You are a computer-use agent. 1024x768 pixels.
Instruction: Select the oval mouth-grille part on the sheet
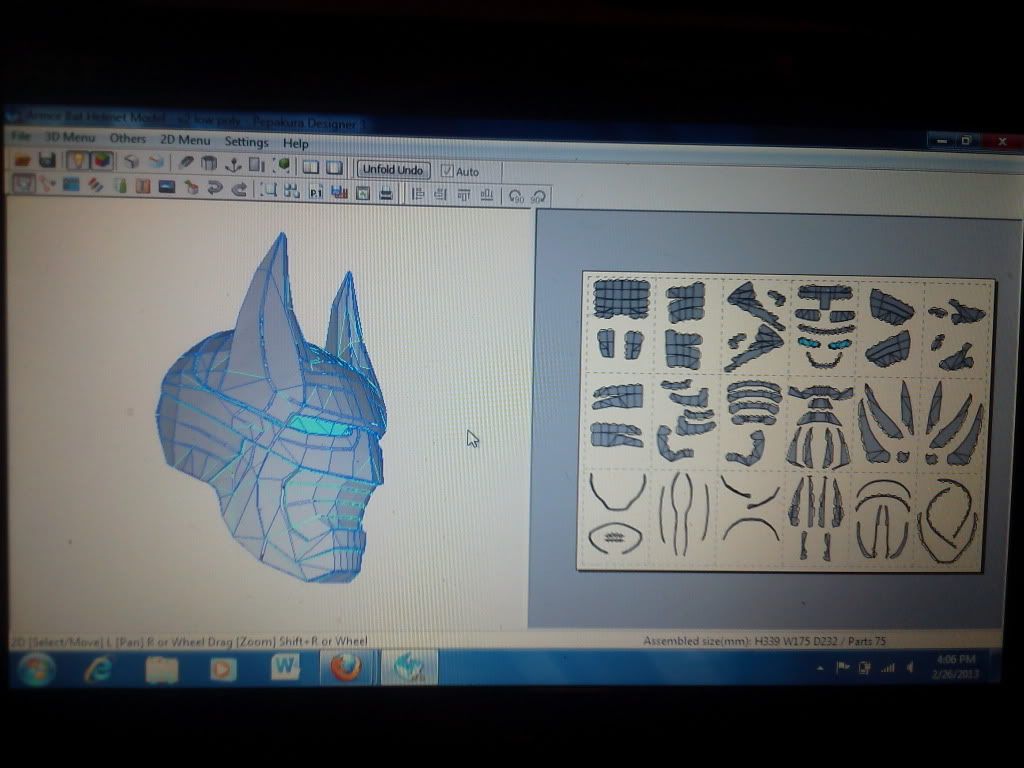pos(615,538)
